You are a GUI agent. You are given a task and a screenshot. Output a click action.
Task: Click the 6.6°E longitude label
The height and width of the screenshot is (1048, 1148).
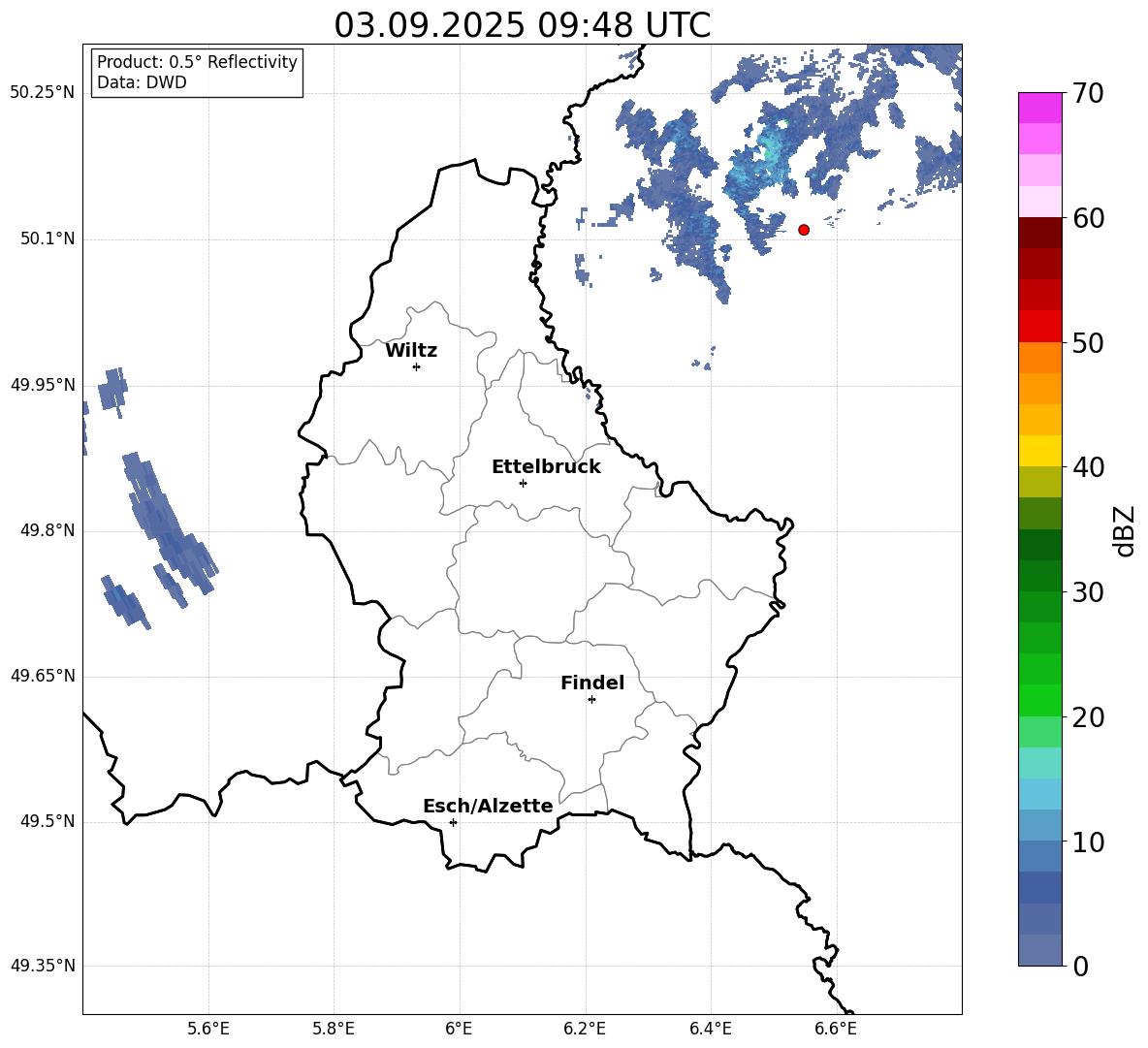(x=836, y=1029)
